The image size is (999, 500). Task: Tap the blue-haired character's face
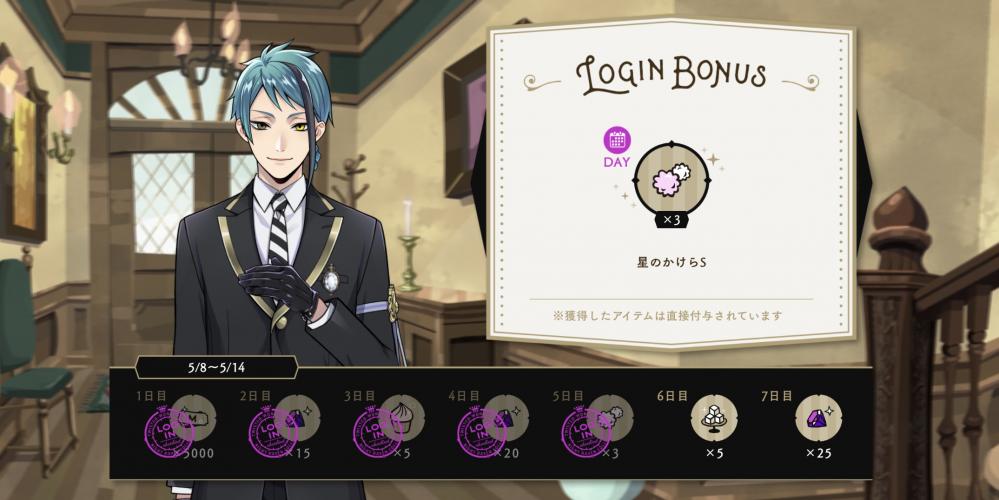point(276,136)
